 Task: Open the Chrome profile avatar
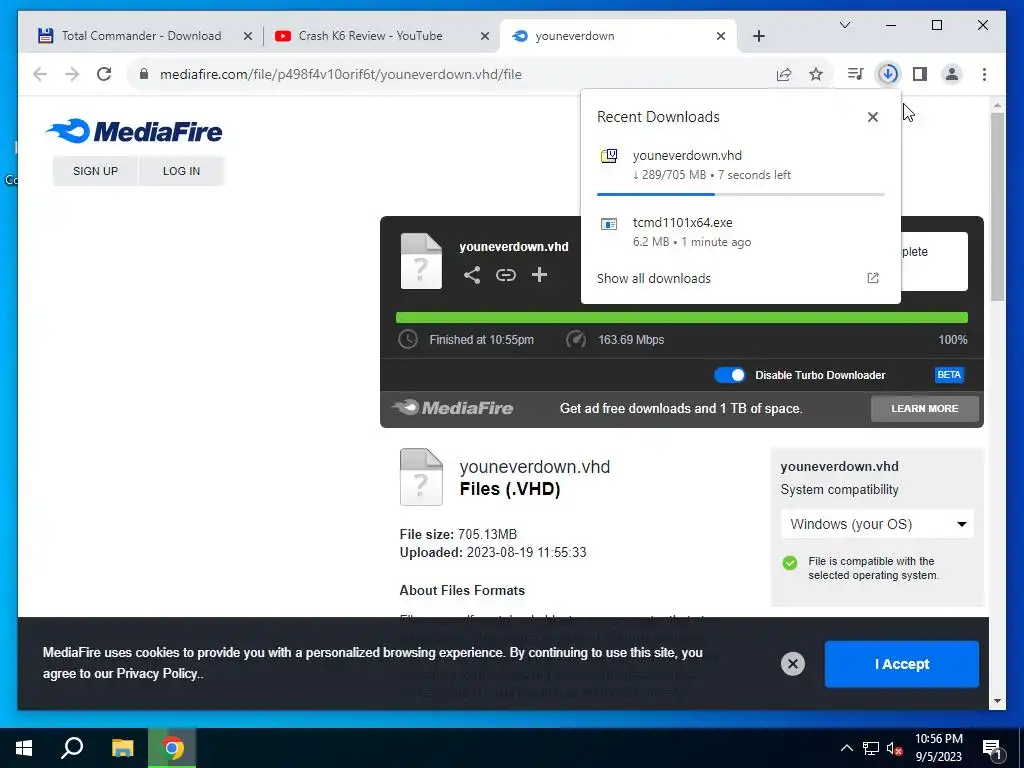[x=952, y=74]
